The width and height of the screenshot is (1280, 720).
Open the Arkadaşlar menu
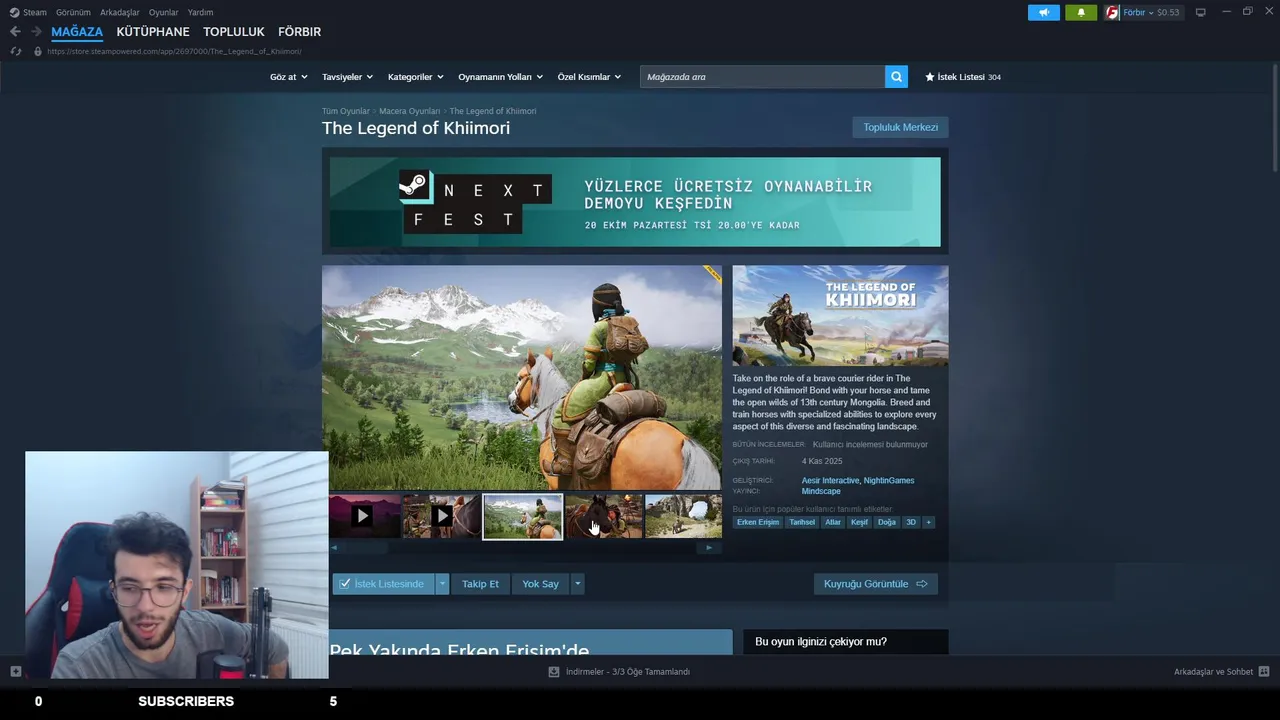(x=120, y=12)
